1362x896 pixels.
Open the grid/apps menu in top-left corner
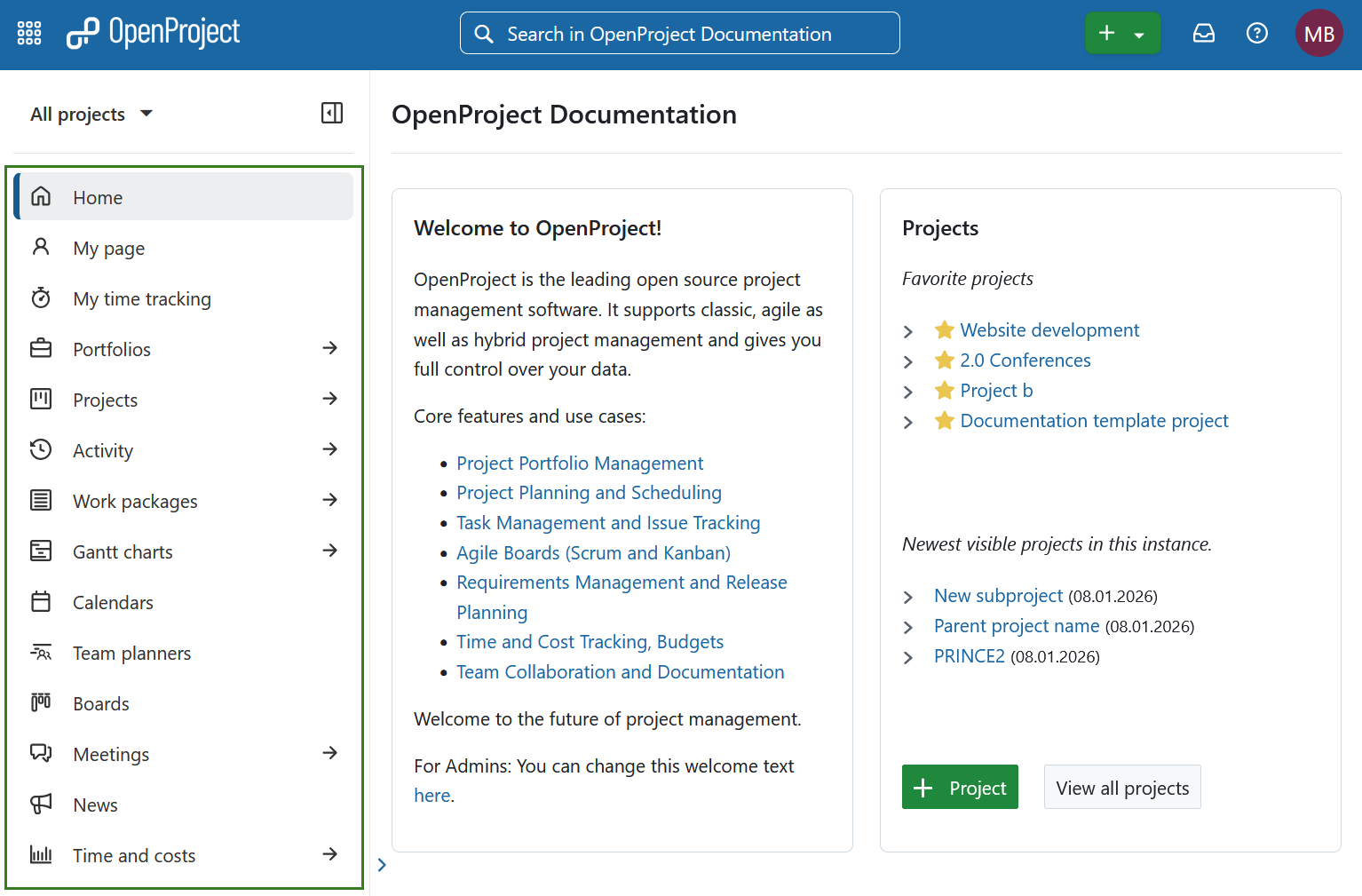28,32
